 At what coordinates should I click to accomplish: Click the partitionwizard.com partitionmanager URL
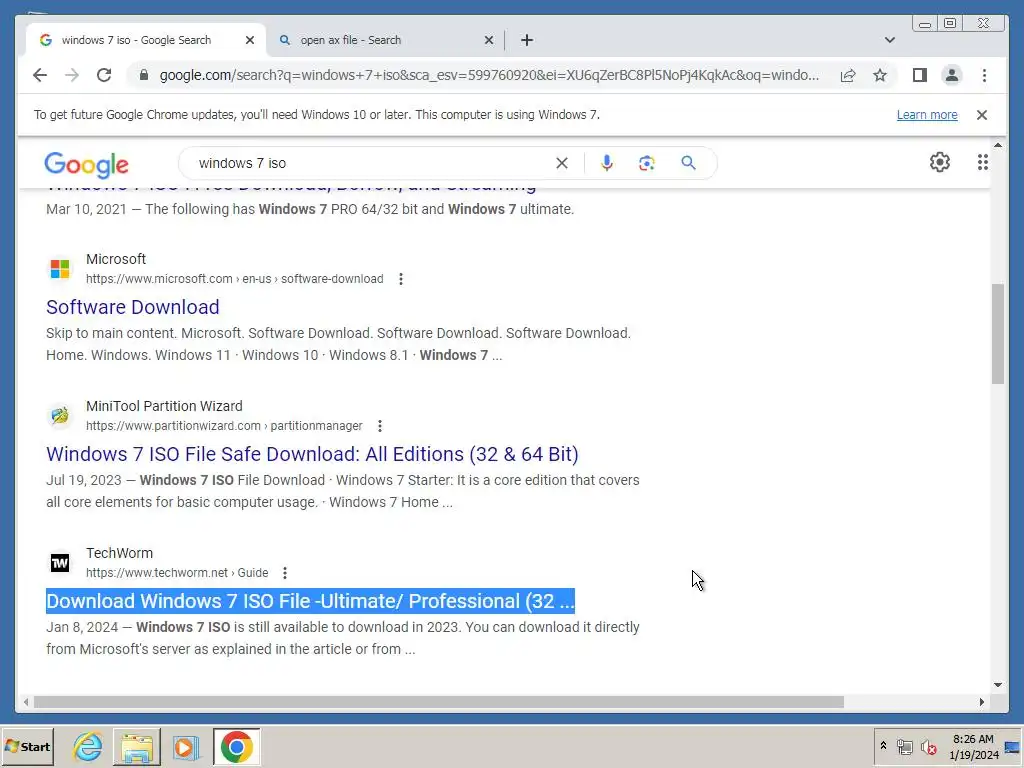(224, 426)
